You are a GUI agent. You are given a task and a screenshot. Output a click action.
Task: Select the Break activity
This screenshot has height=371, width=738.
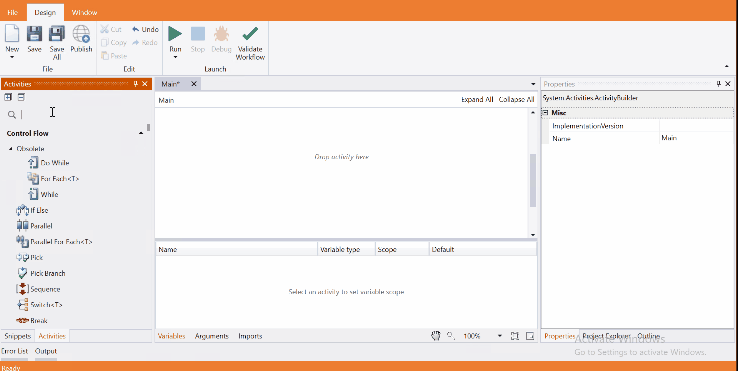(32, 320)
